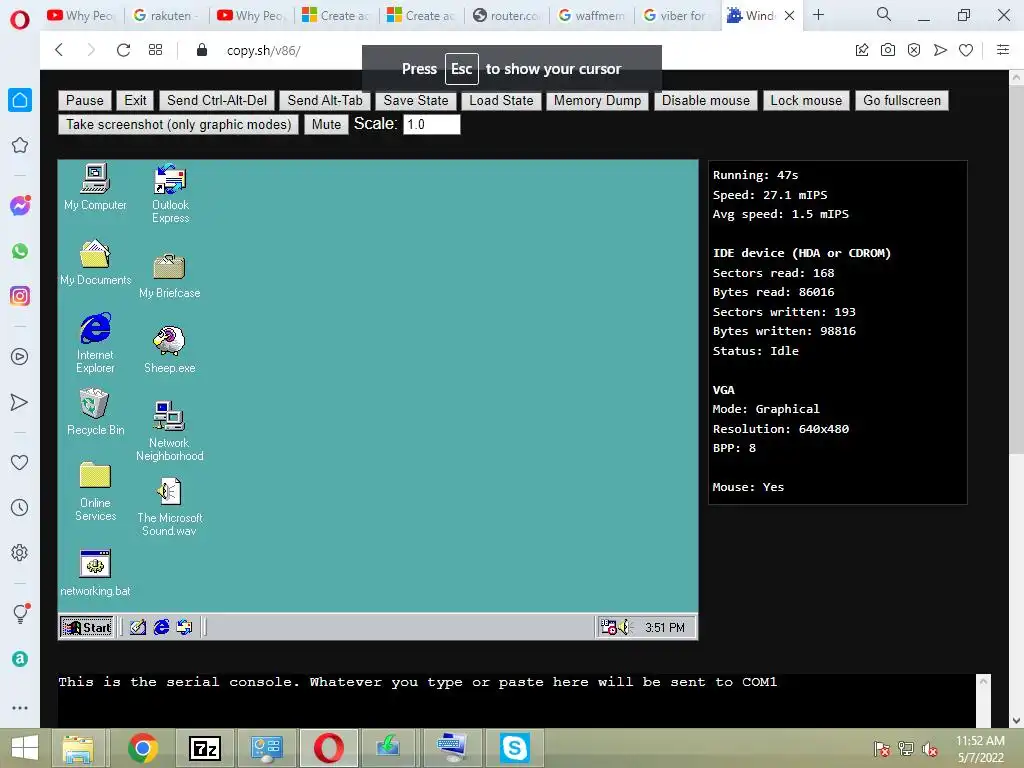
Task: Open Outlook Express desktop icon
Action: 170,193
